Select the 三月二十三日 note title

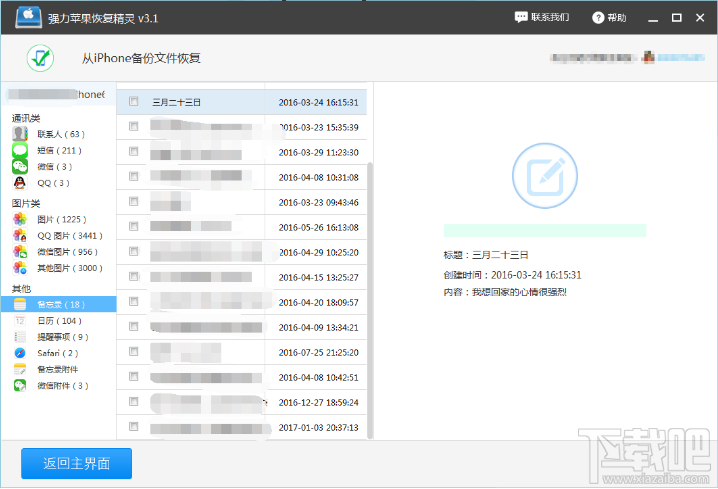tap(176, 103)
